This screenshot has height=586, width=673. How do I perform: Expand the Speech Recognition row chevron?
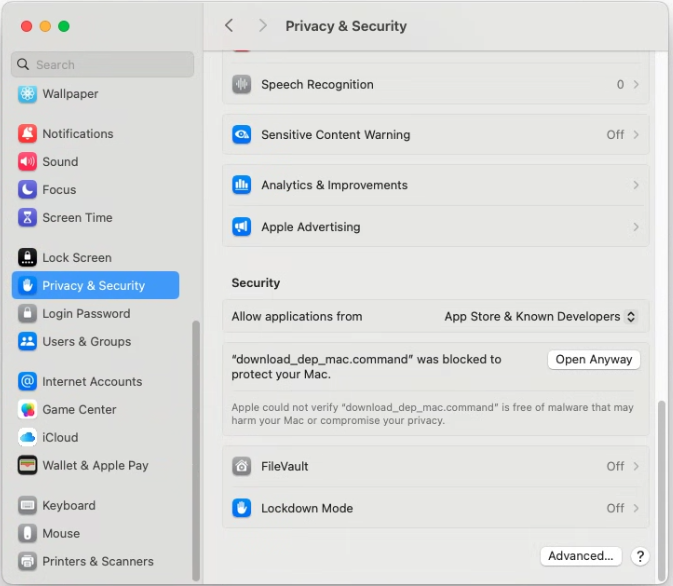pos(636,84)
